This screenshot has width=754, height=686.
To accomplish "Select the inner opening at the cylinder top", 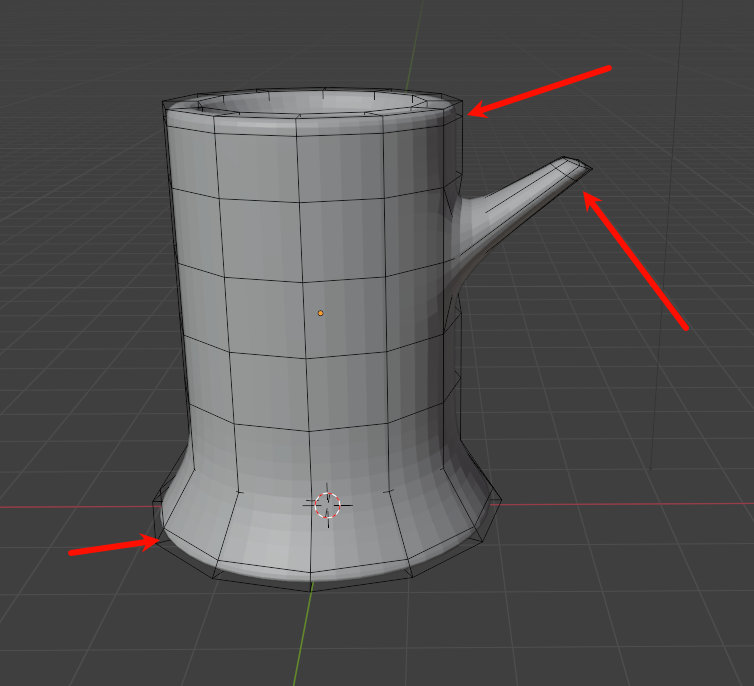I will (312, 103).
